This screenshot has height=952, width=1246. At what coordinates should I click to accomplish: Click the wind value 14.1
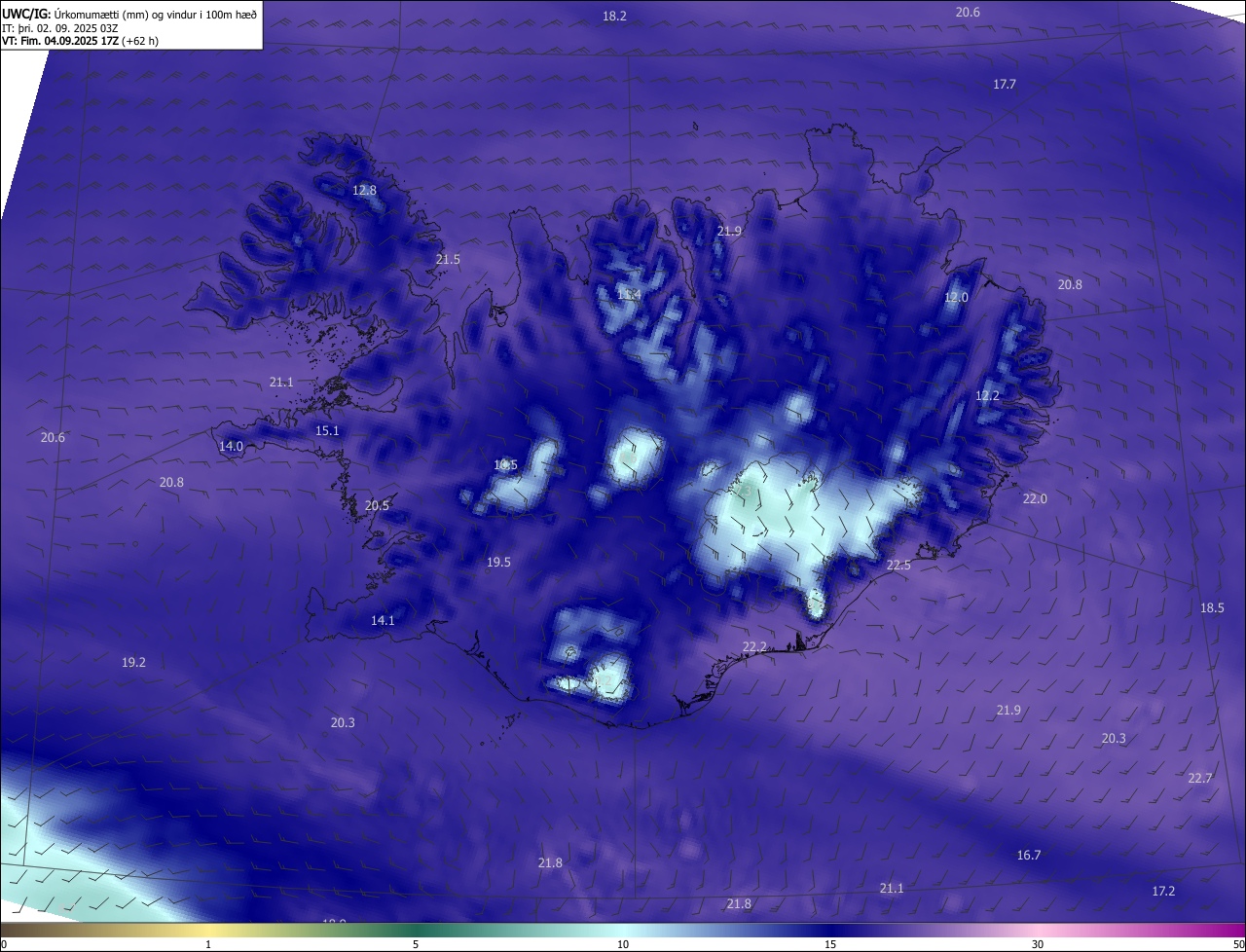coord(383,620)
